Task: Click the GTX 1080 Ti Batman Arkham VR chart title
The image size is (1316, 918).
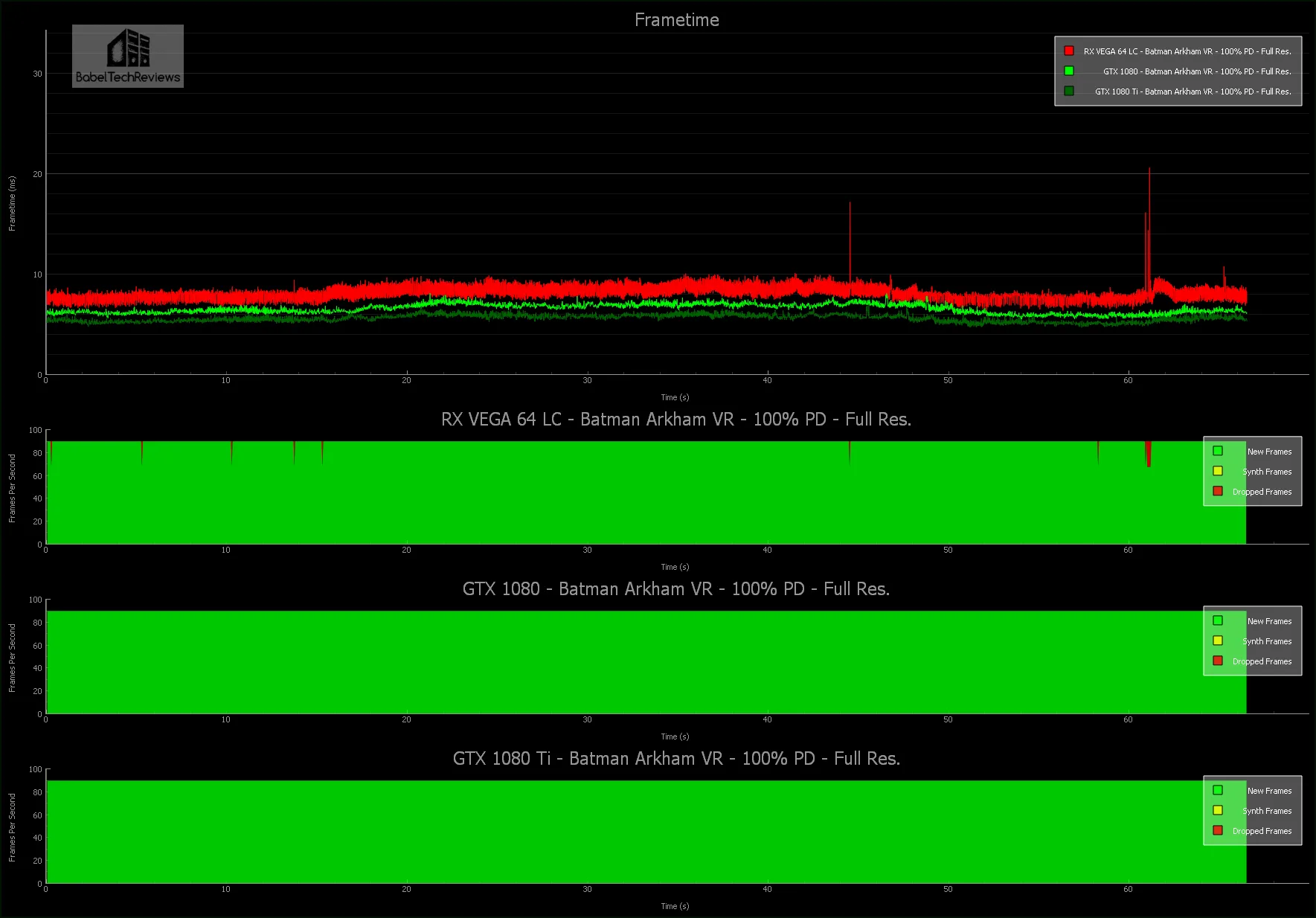Action: (675, 759)
